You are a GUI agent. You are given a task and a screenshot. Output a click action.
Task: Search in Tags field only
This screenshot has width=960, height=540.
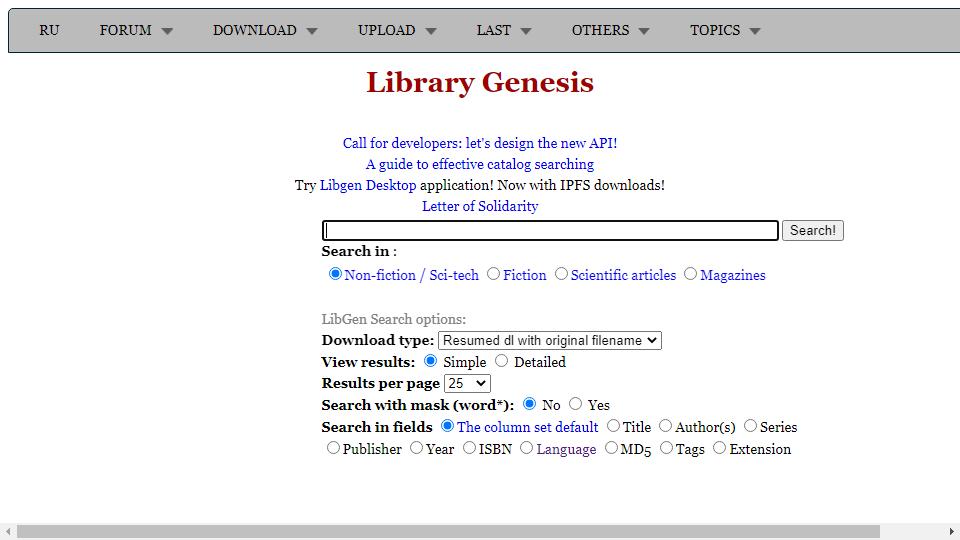(666, 448)
